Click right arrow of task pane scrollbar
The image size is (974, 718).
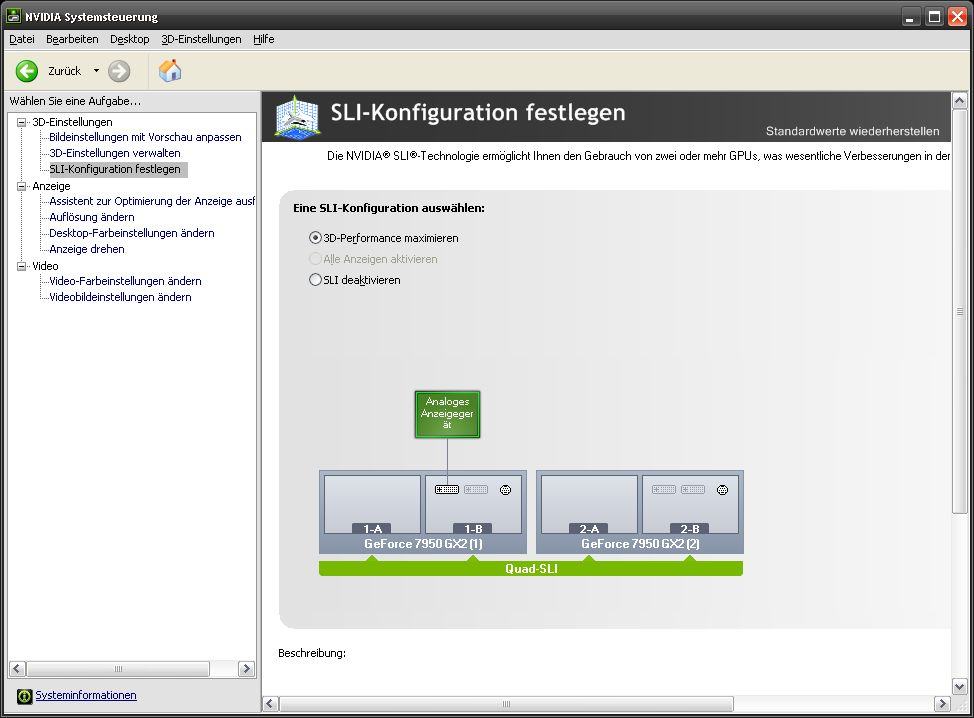pos(247,669)
